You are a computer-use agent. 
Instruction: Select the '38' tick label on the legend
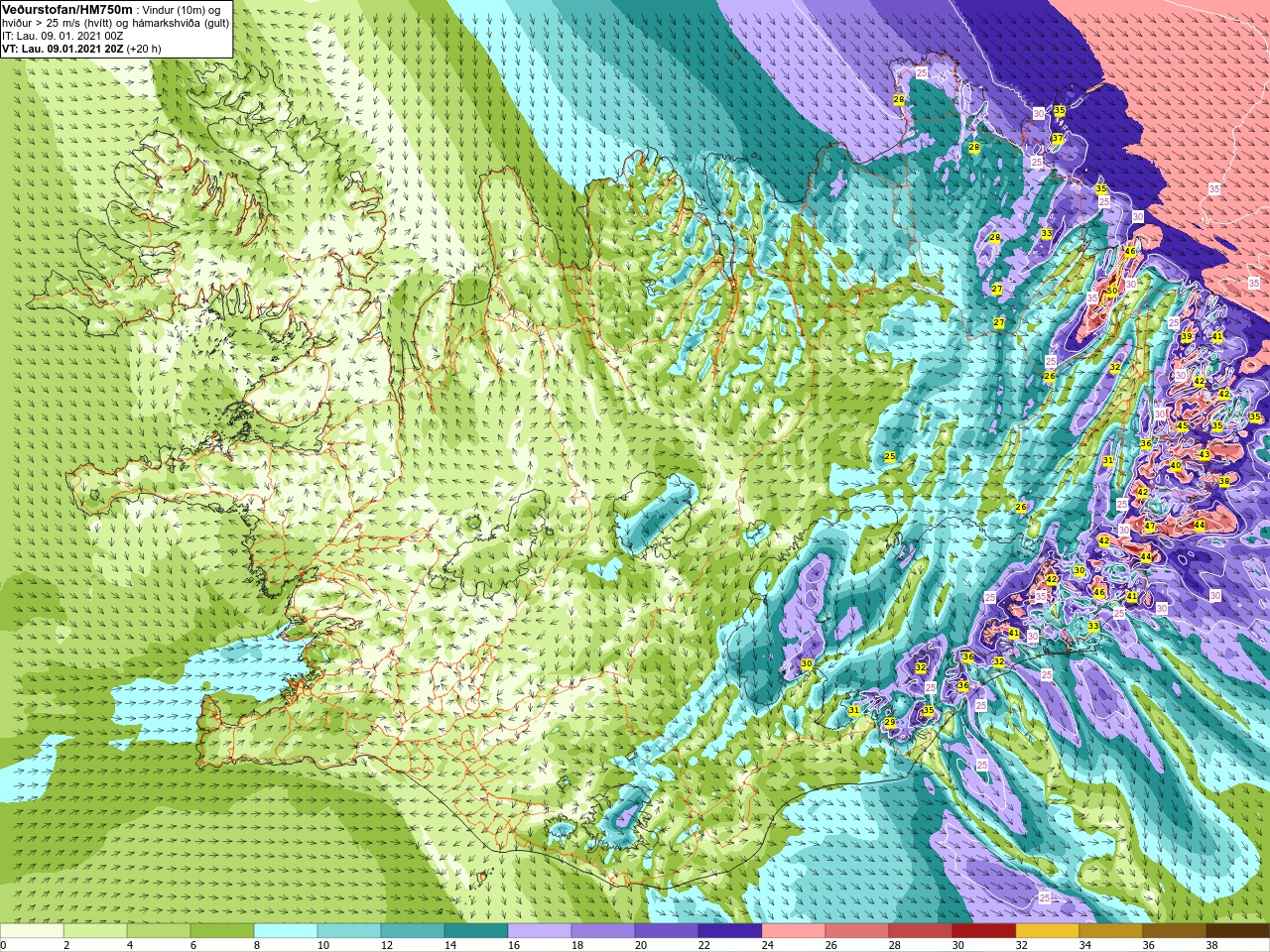pos(1211,945)
